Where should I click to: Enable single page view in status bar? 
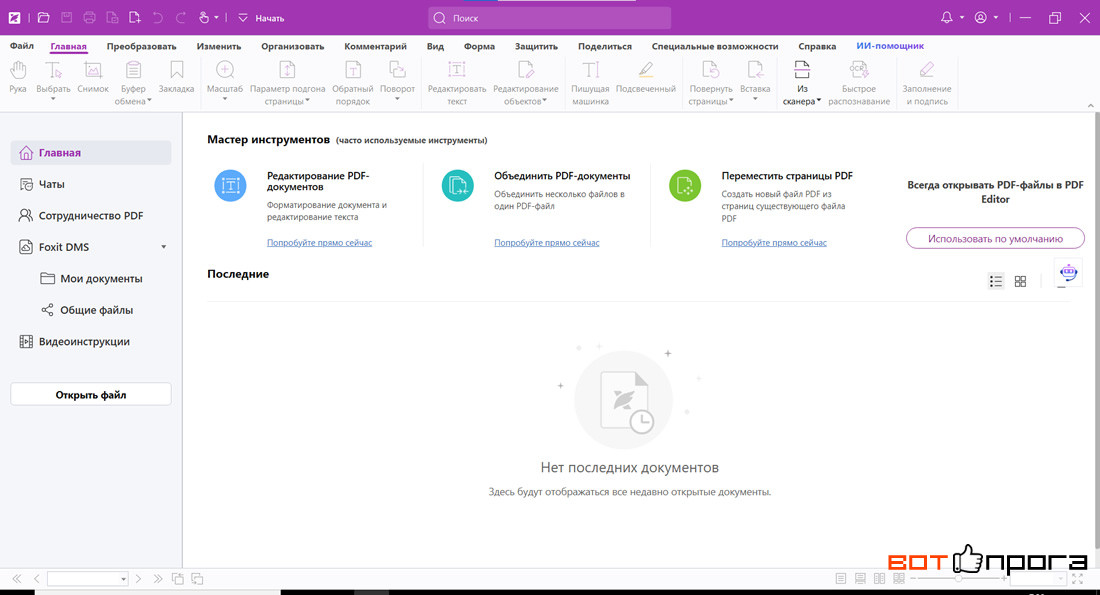click(840, 579)
